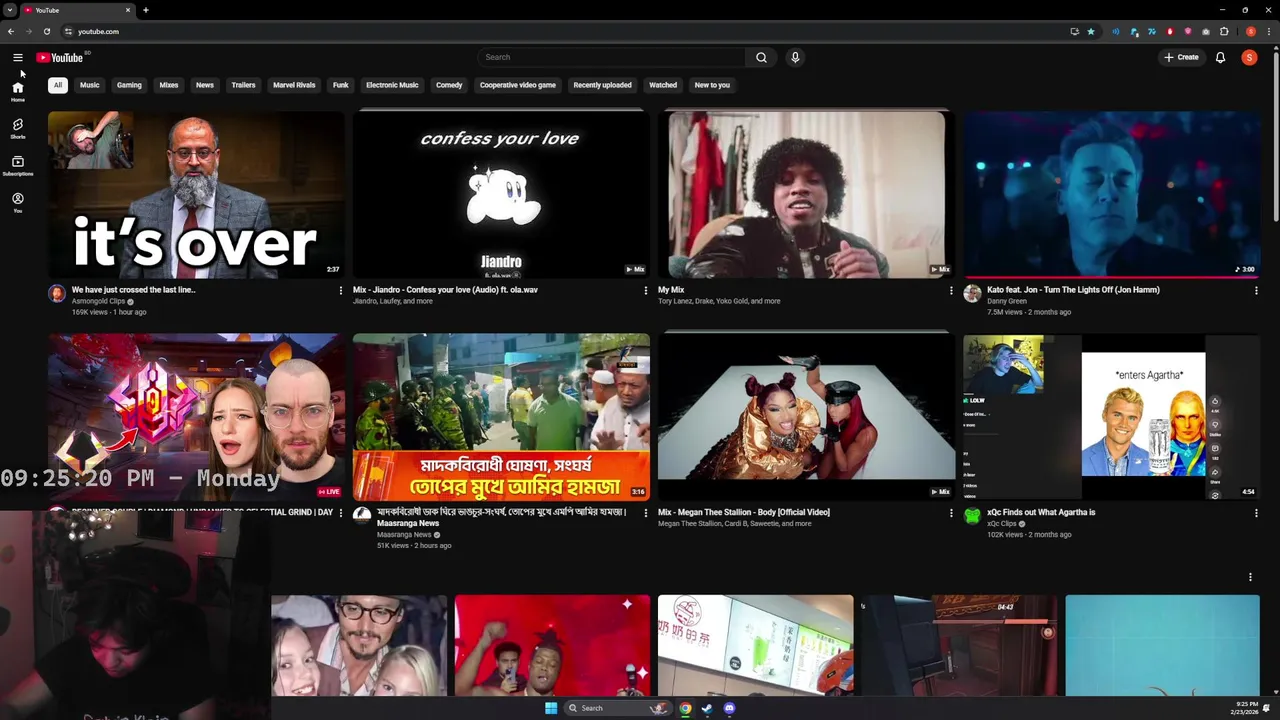Open Shorts from the sidebar
This screenshot has height=720, width=1280.
pos(18,129)
